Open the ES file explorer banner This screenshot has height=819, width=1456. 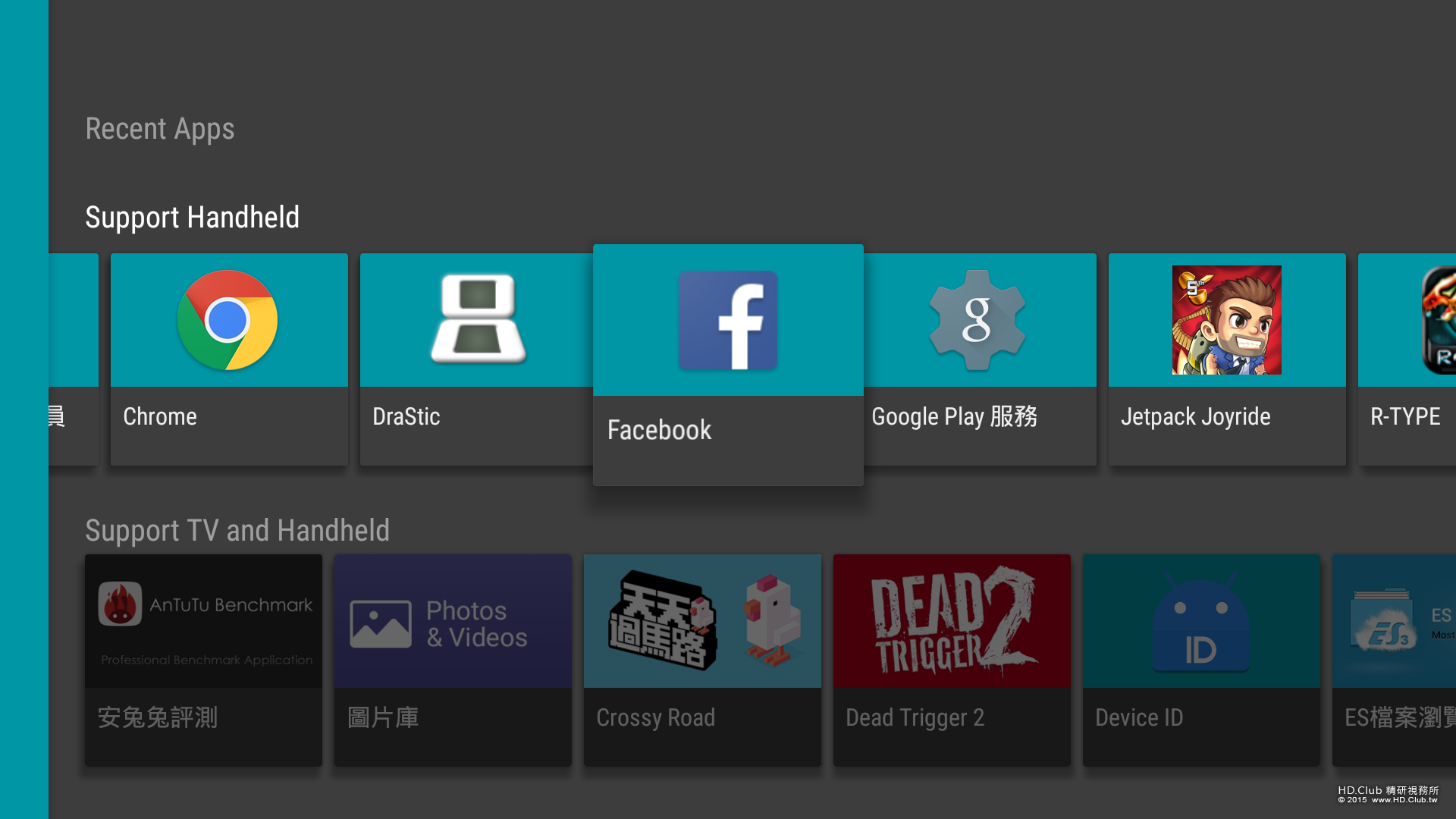[x=1394, y=621]
